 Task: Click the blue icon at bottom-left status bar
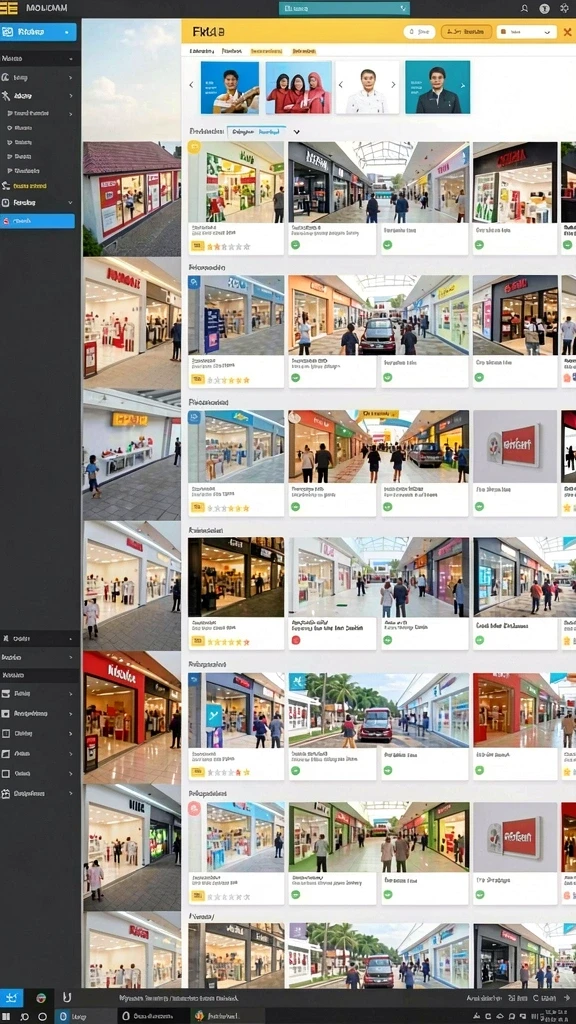tap(11, 998)
